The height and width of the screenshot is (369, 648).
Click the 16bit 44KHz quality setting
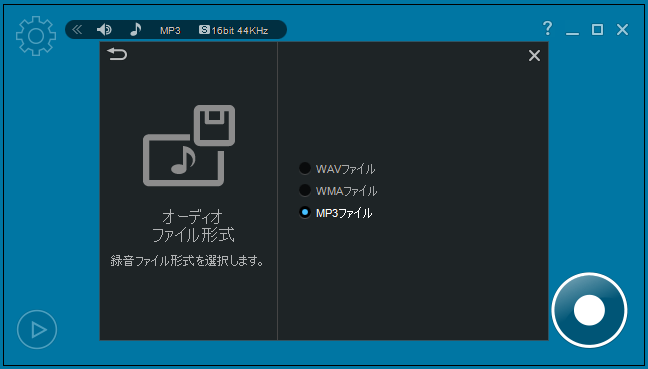[234, 30]
